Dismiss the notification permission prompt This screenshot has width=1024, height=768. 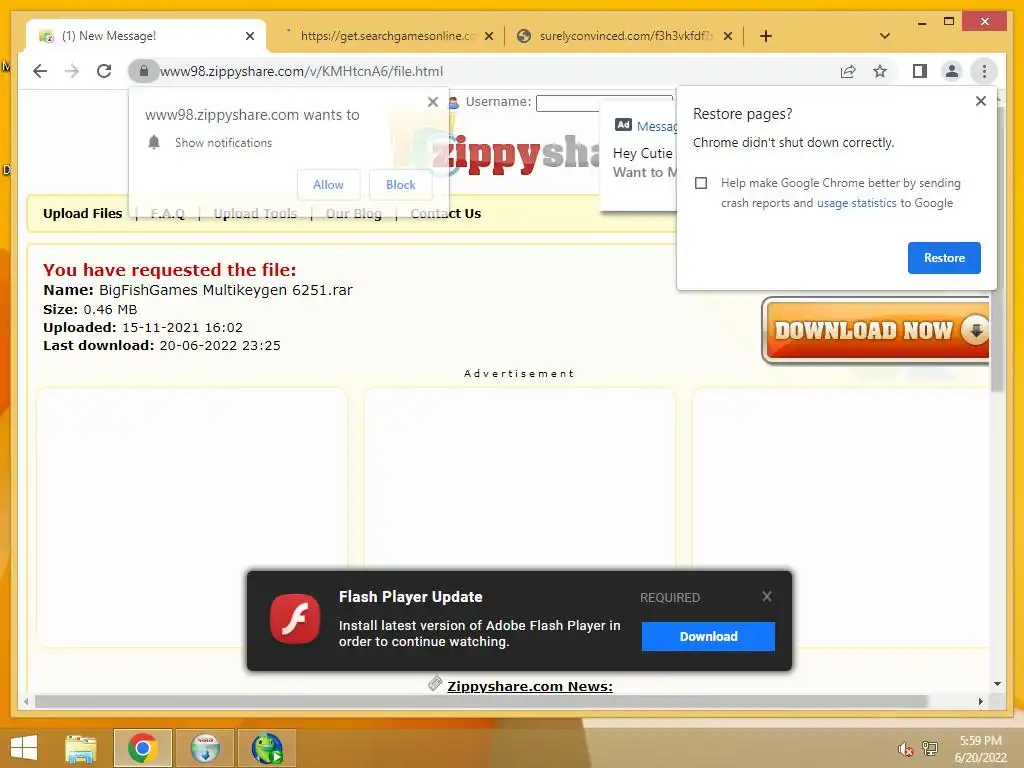[x=432, y=102]
